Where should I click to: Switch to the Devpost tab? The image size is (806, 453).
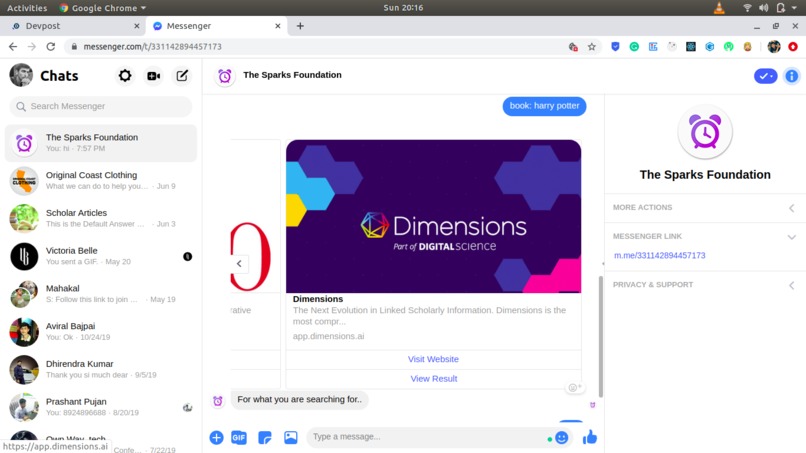pyautogui.click(x=76, y=26)
